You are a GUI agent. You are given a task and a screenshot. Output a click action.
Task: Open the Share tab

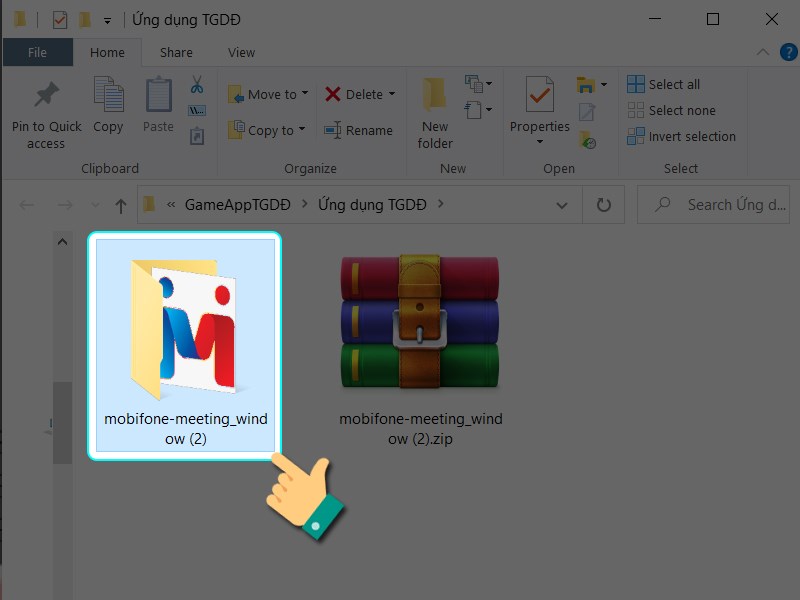coord(176,52)
